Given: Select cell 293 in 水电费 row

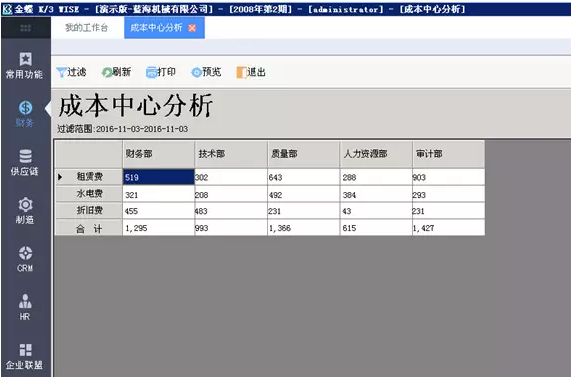Looking at the screenshot, I should [x=449, y=194].
